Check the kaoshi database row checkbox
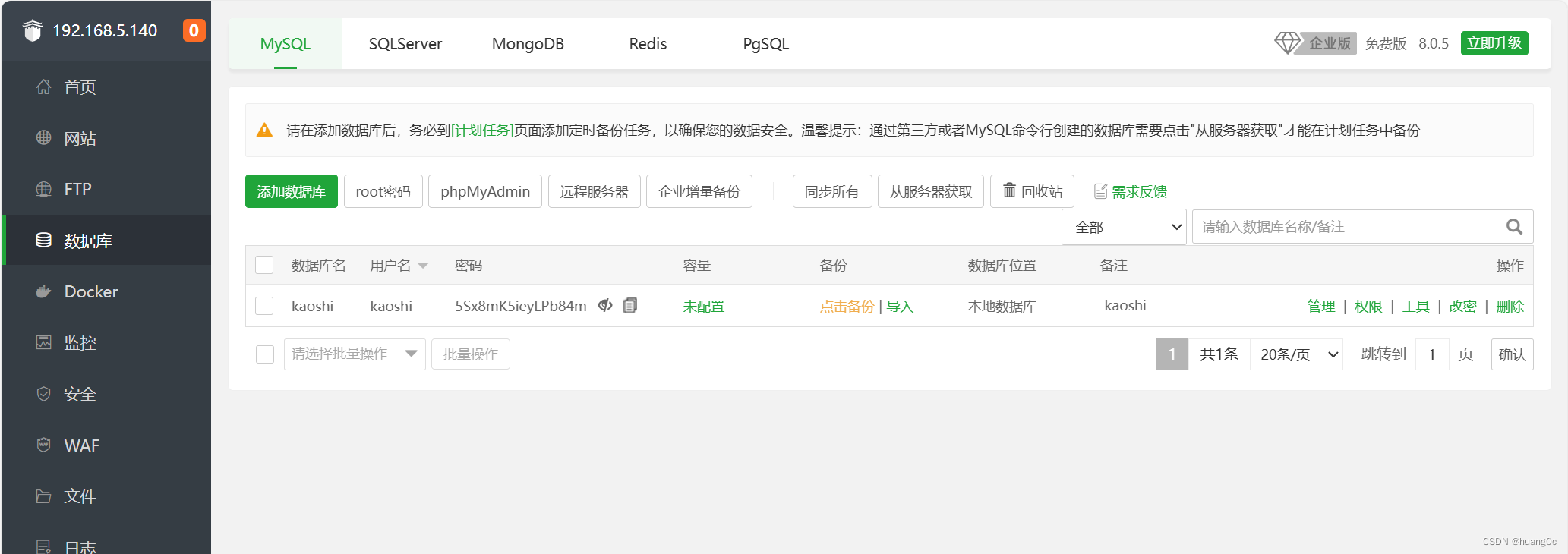Viewport: 1568px width, 554px height. [x=264, y=306]
